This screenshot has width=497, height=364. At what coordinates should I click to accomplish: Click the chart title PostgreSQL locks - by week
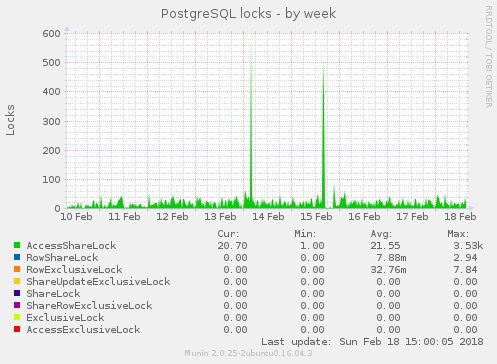tap(248, 14)
